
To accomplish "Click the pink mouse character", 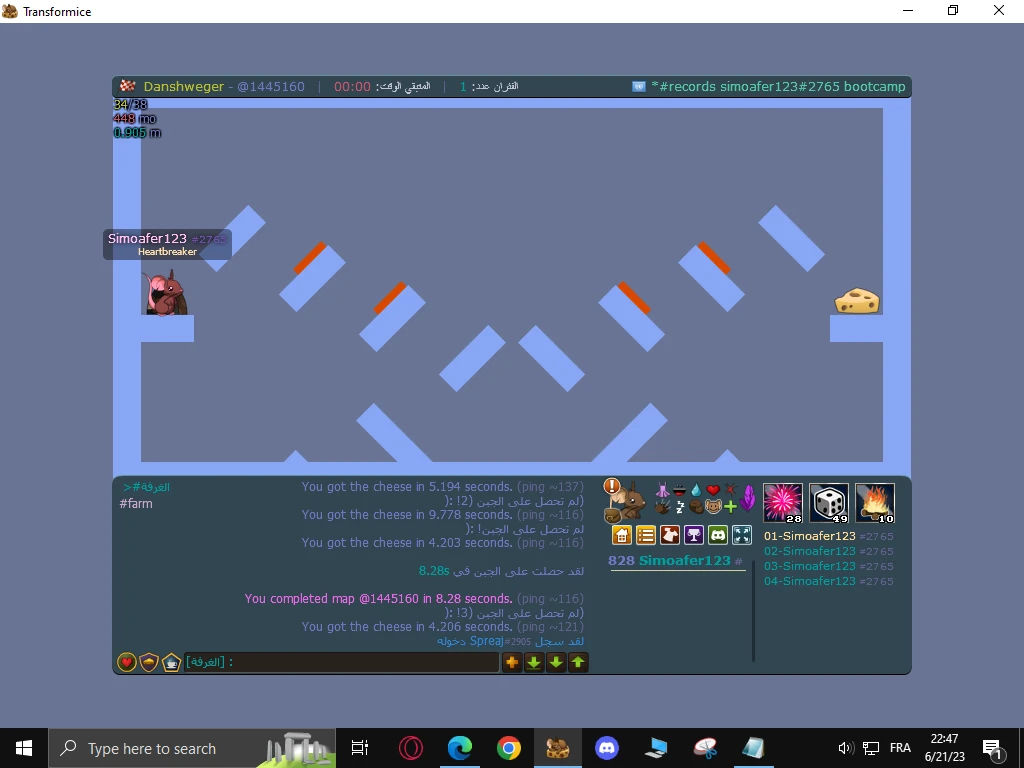I will [x=166, y=293].
